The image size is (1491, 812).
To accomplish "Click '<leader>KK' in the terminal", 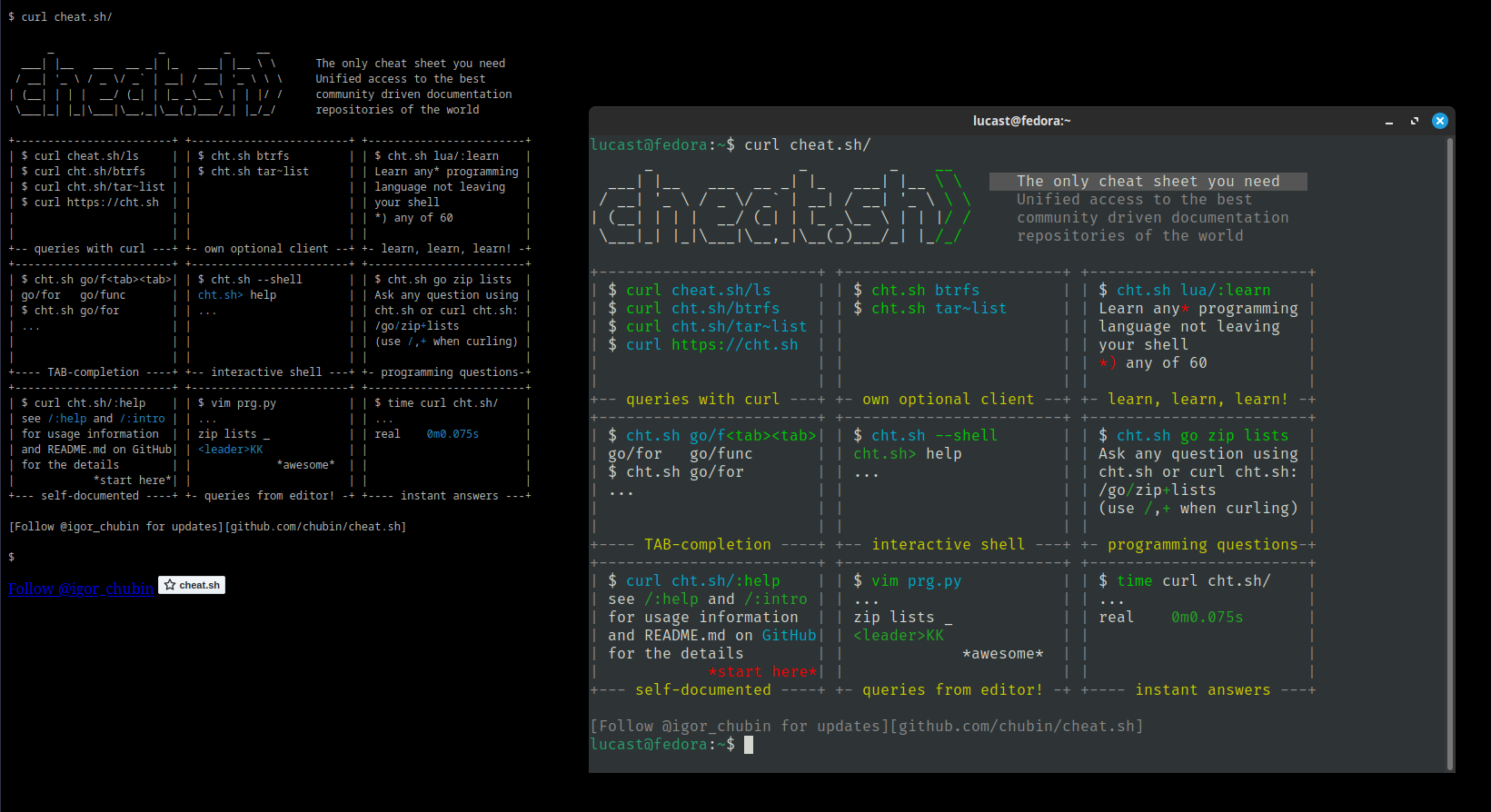I will click(x=898, y=636).
